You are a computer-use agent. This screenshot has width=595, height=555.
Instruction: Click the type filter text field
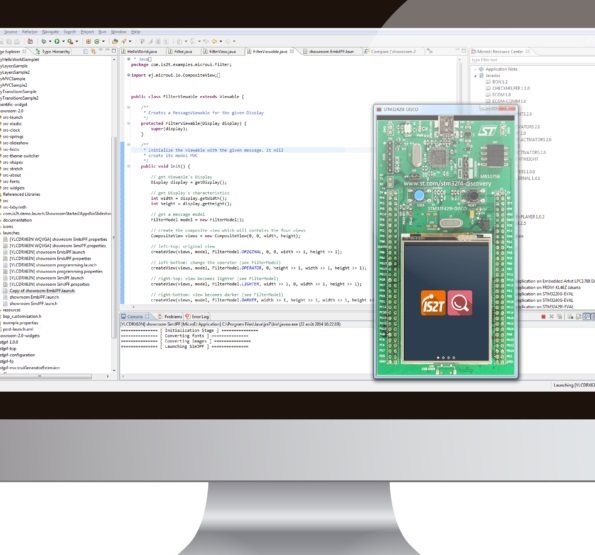[x=531, y=60]
